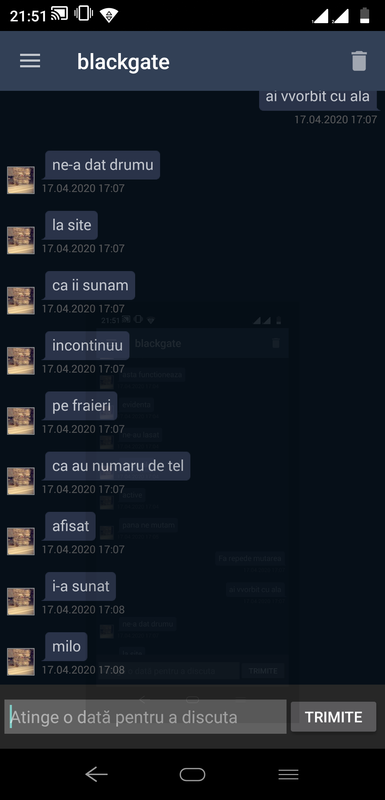This screenshot has height=800, width=385.
Task: Select the 'ai vvorbit cu ala' sent message
Action: pyautogui.click(x=318, y=98)
